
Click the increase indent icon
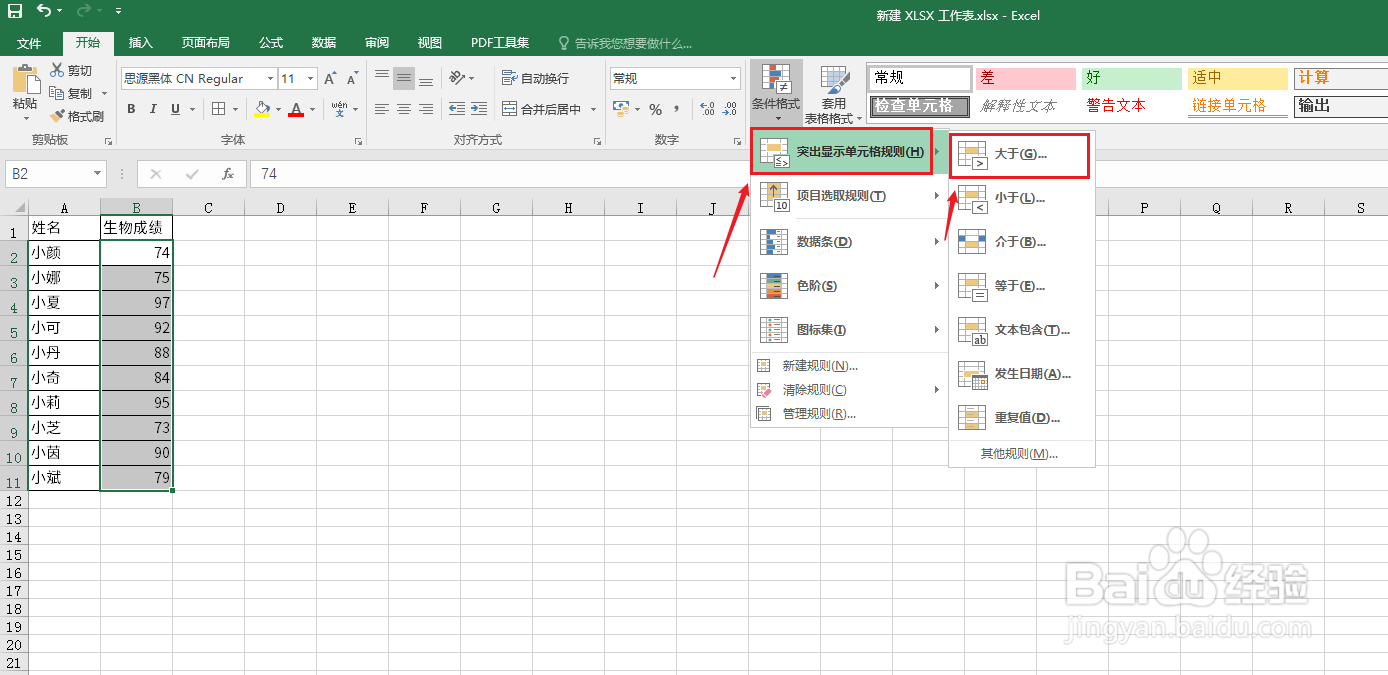click(x=479, y=109)
